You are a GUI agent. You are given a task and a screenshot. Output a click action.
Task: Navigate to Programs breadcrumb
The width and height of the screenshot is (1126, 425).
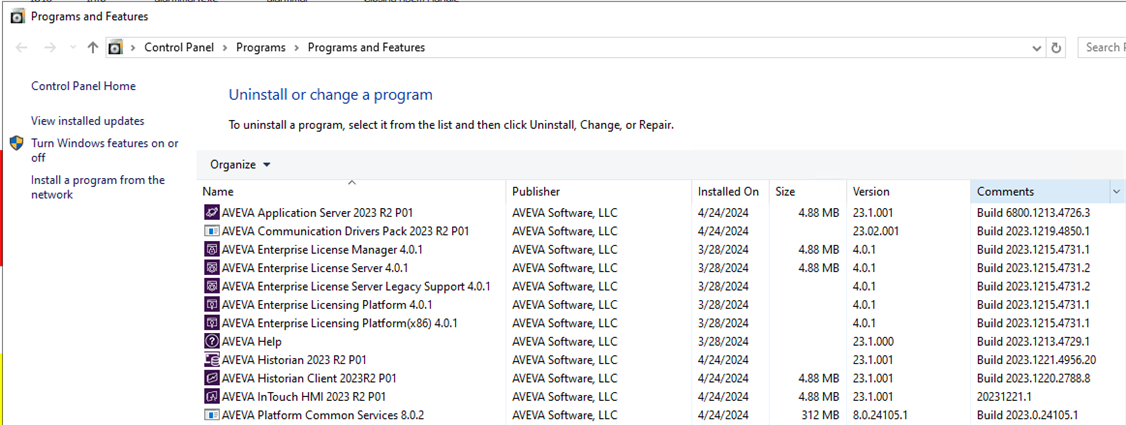(x=261, y=47)
